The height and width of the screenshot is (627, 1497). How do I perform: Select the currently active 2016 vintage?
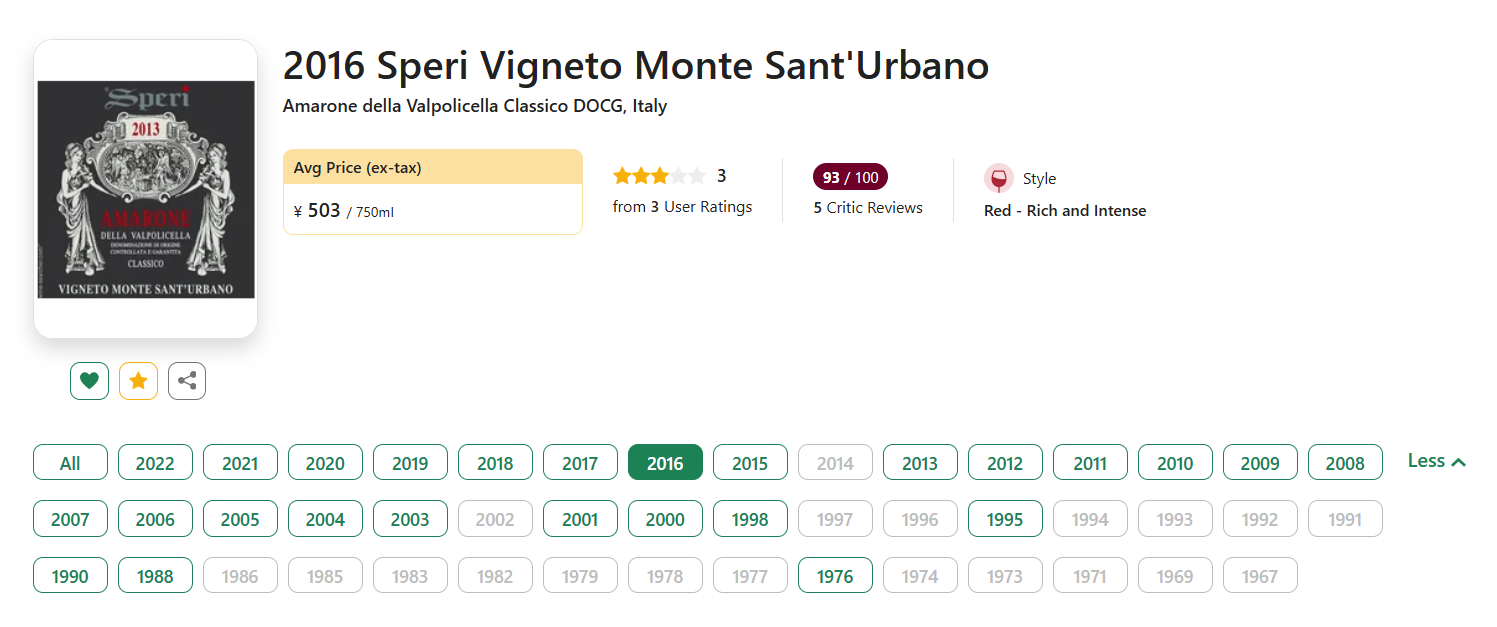click(x=665, y=463)
